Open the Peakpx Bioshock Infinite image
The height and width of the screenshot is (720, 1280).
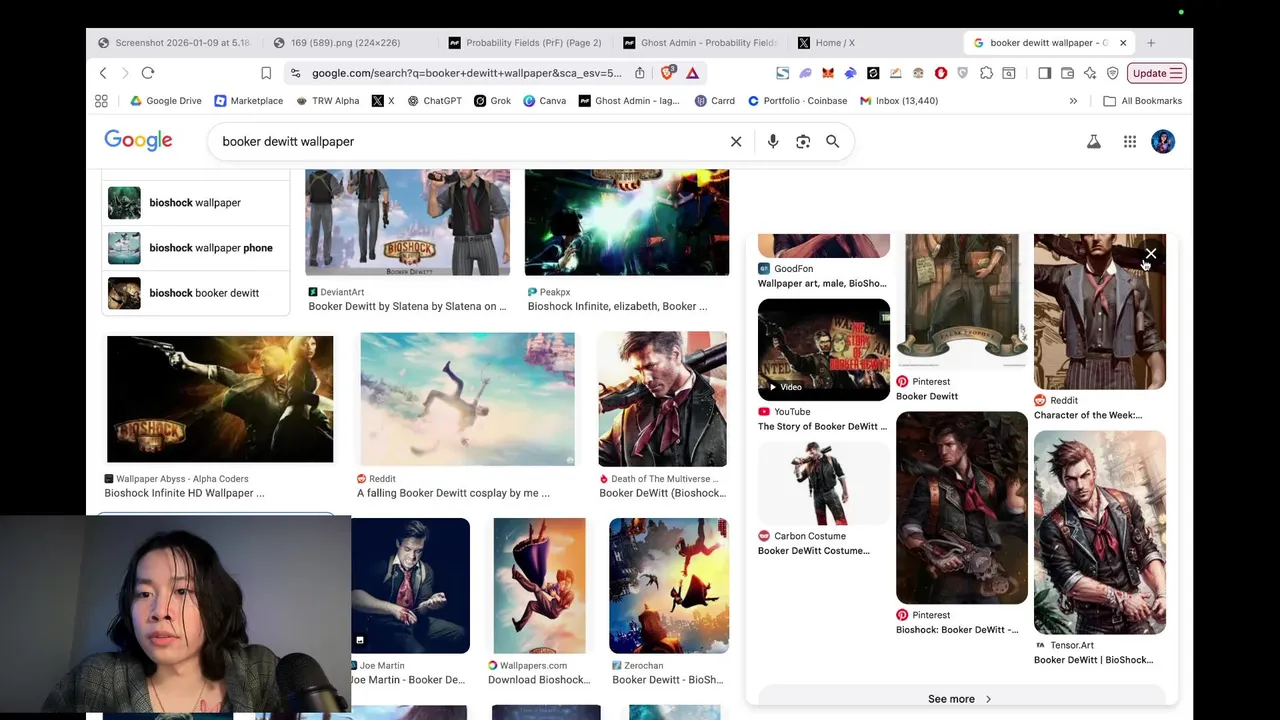627,222
